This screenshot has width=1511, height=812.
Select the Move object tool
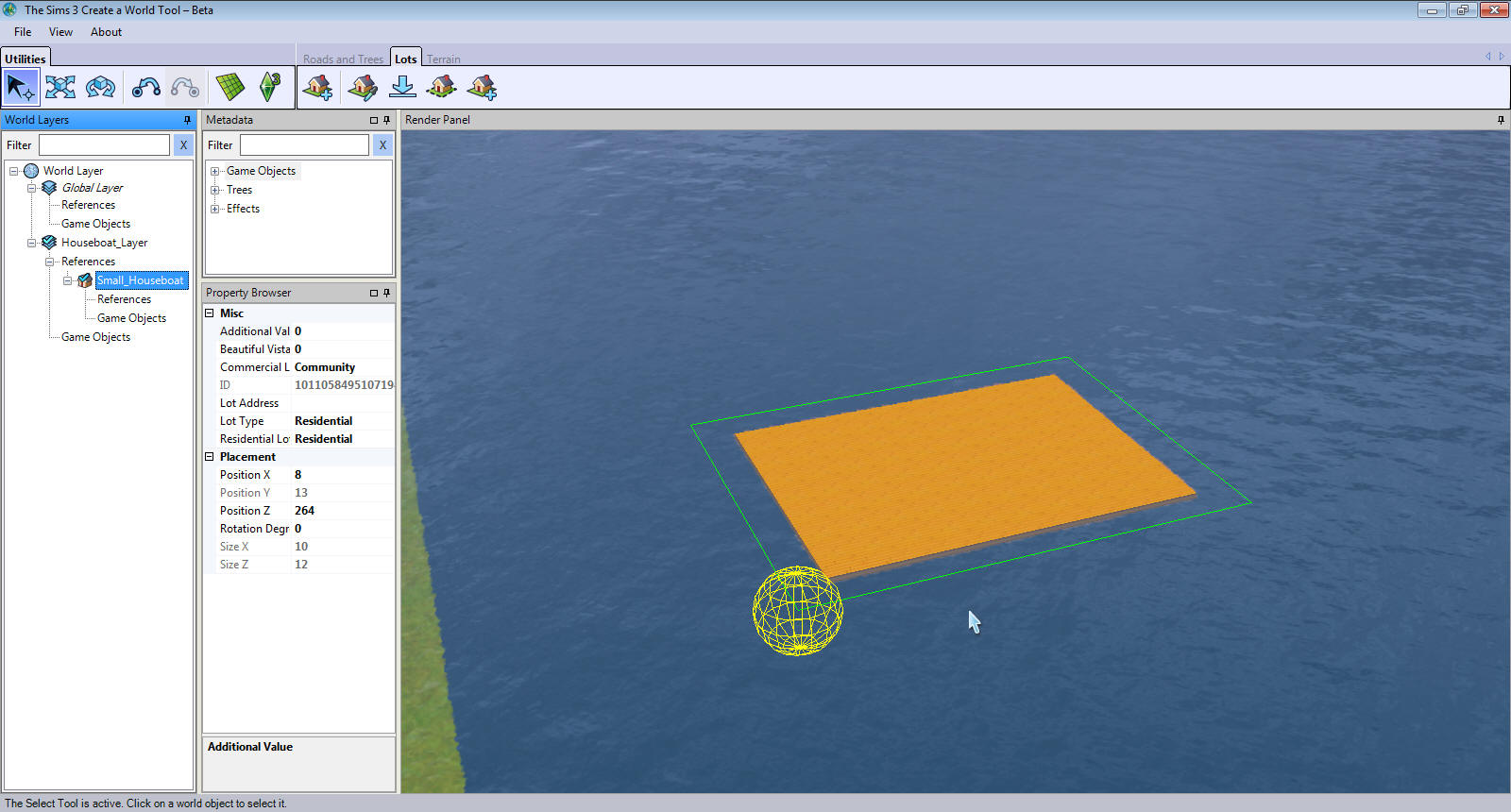pos(60,88)
